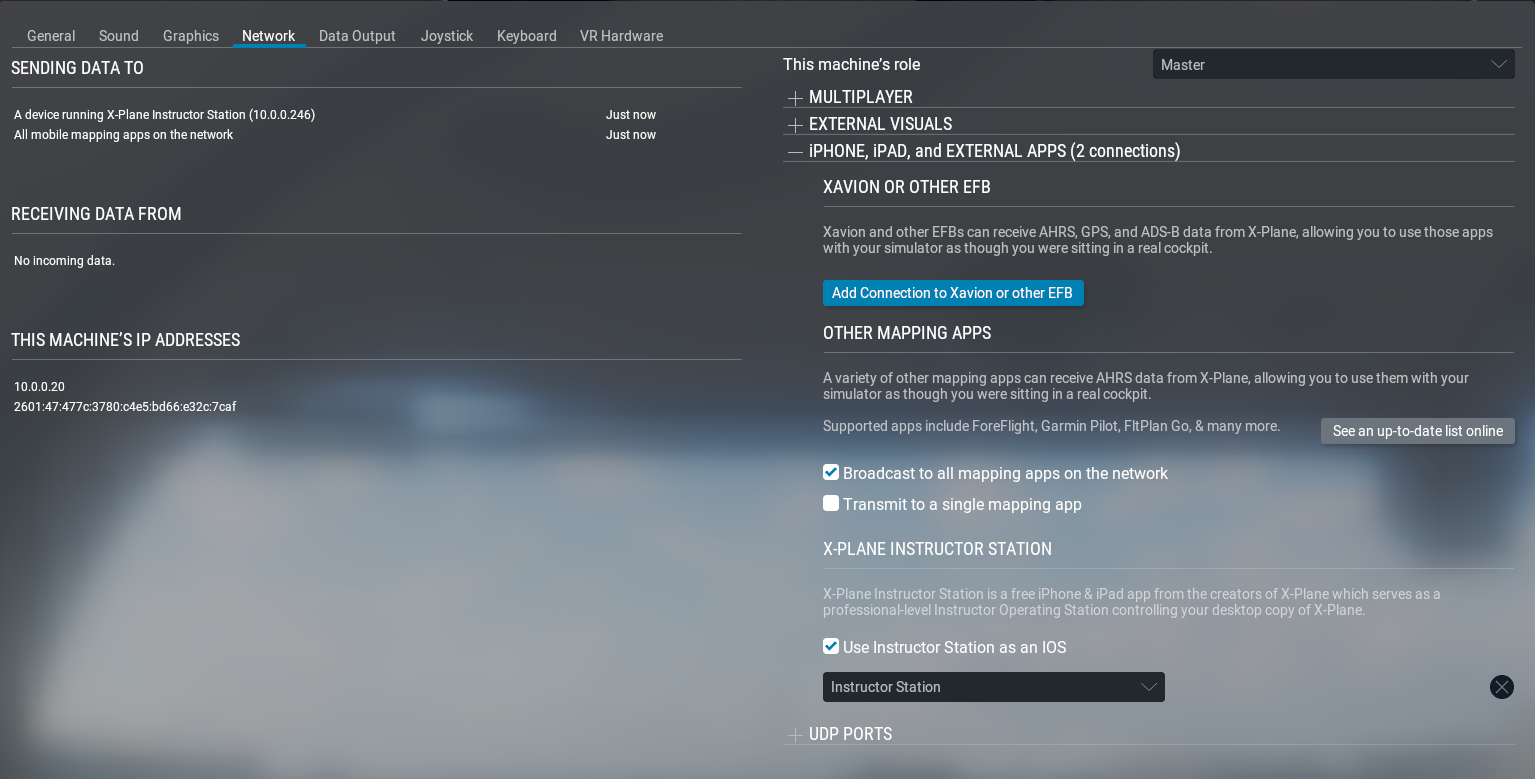Click the This machine's role label
Viewport: 1535px width, 779px height.
[x=851, y=65]
